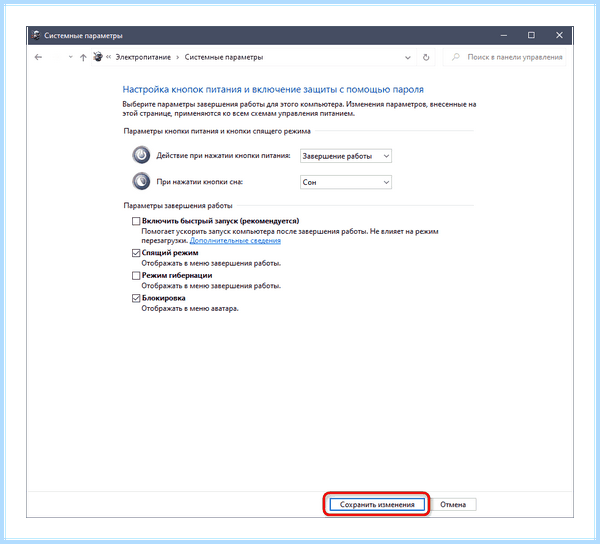Click section title «Параметры кнопки питания и кнопки спящего режима»
This screenshot has height=544, width=600.
pyautogui.click(x=217, y=131)
